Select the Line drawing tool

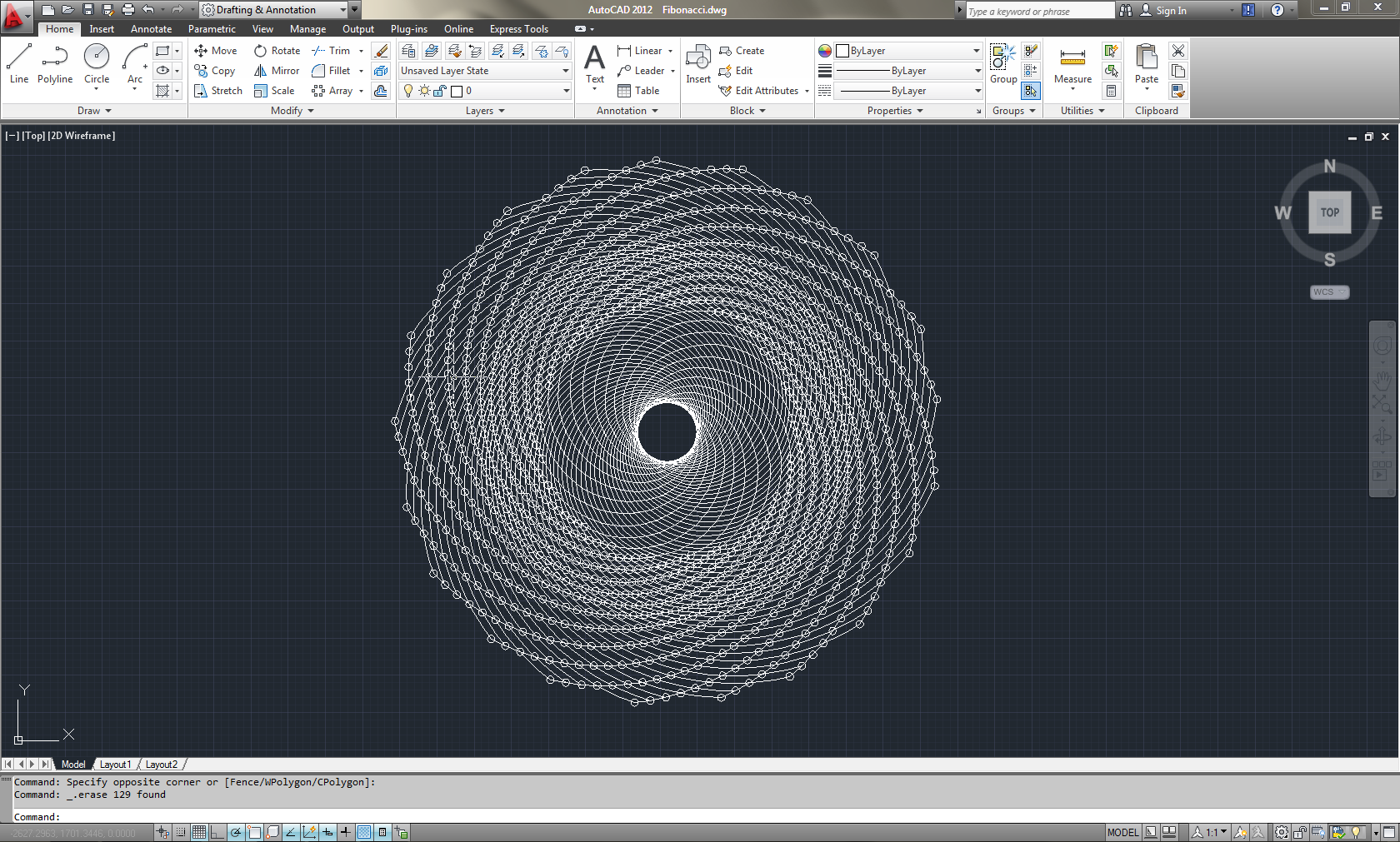(x=19, y=64)
